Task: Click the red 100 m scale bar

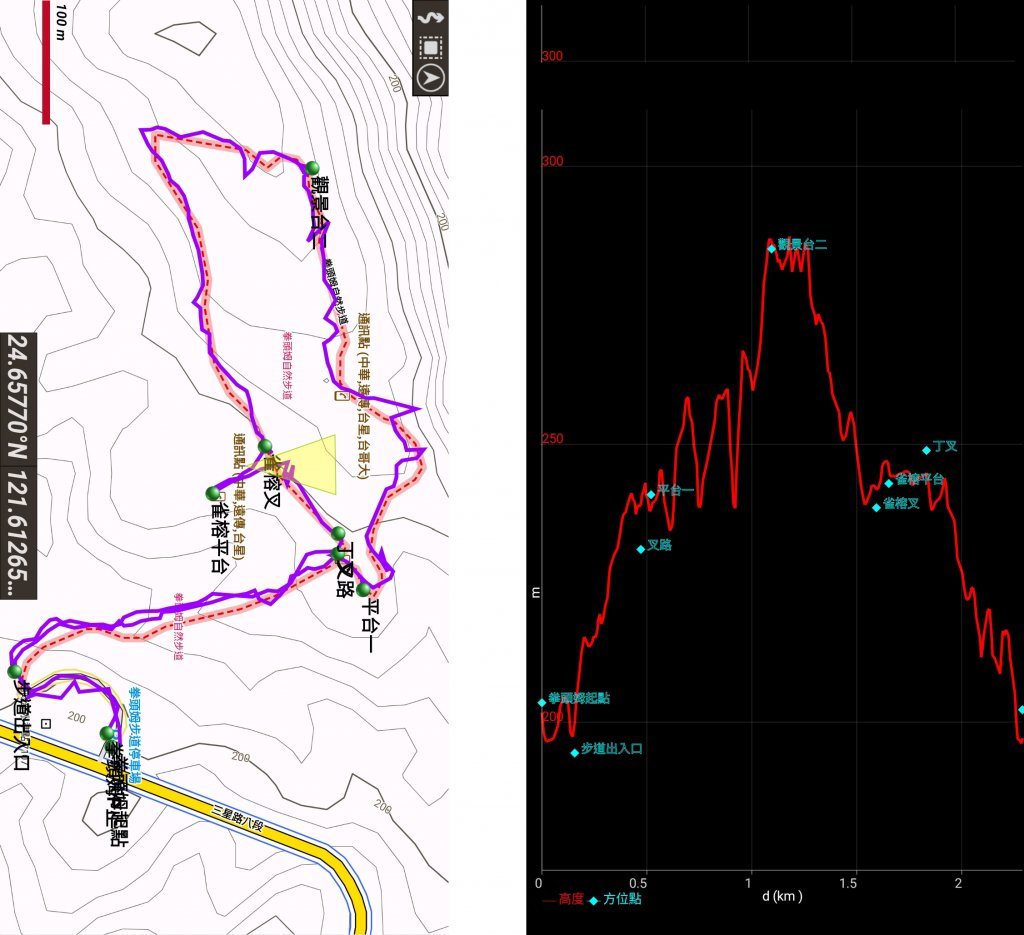Action: point(46,62)
